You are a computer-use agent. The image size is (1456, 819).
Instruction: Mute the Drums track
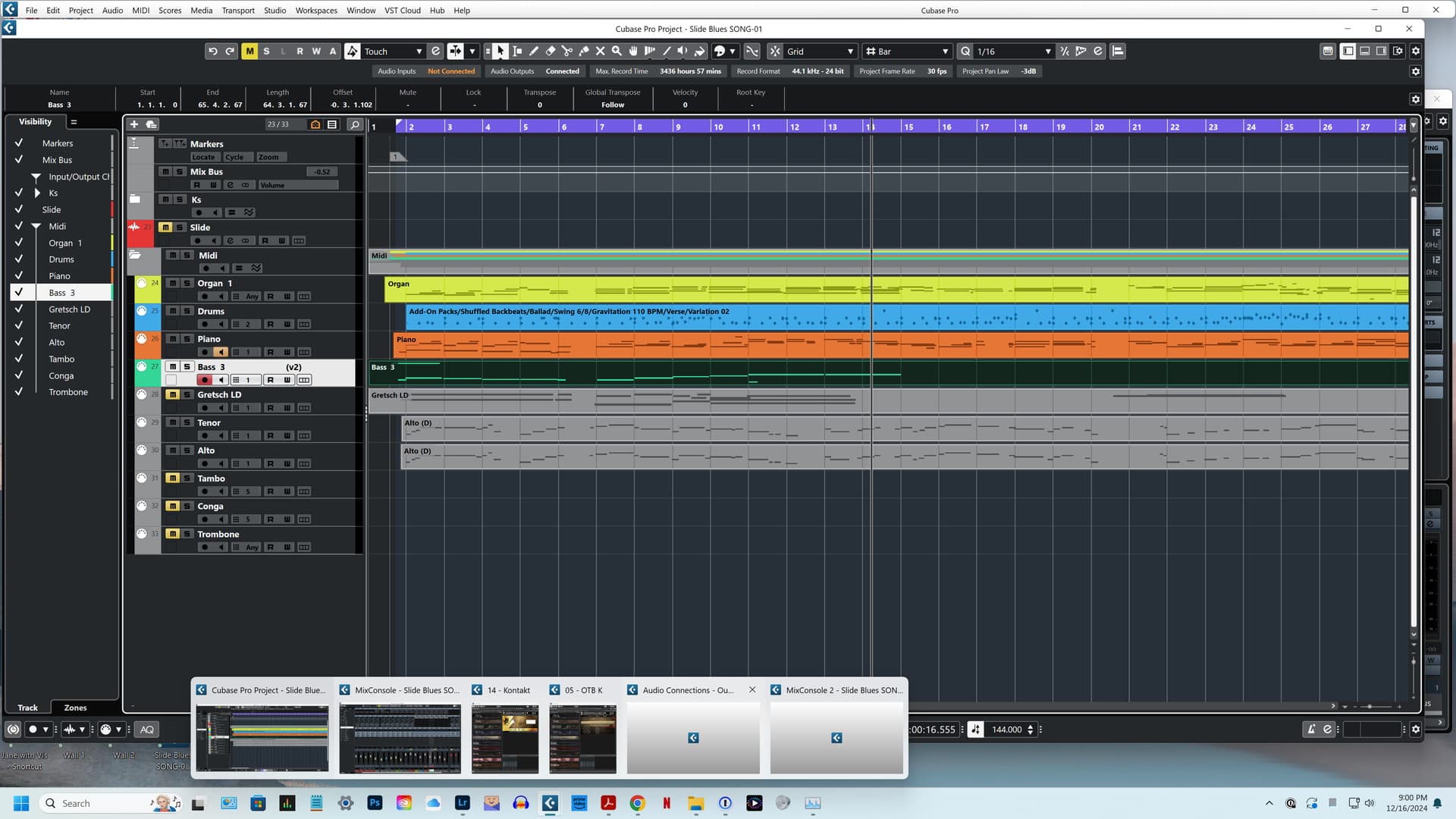coord(173,311)
